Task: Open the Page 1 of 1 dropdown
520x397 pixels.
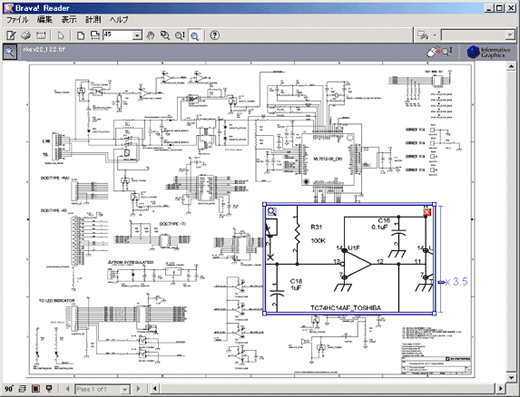Action: point(125,389)
